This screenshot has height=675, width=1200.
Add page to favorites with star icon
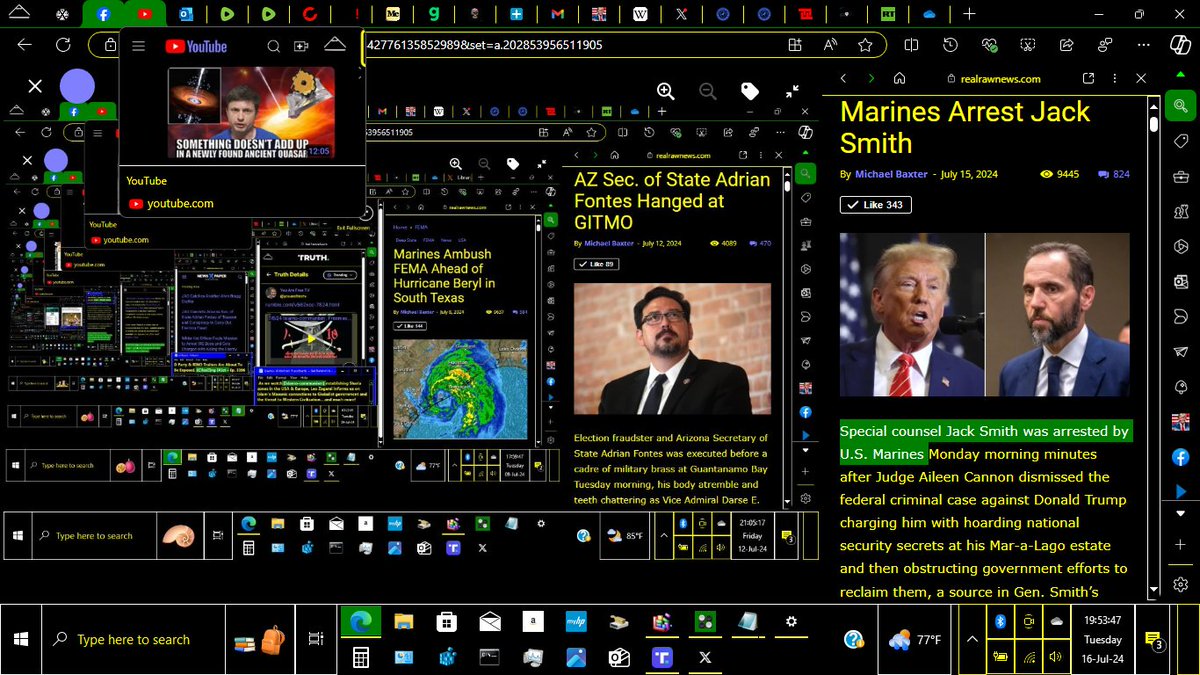865,45
